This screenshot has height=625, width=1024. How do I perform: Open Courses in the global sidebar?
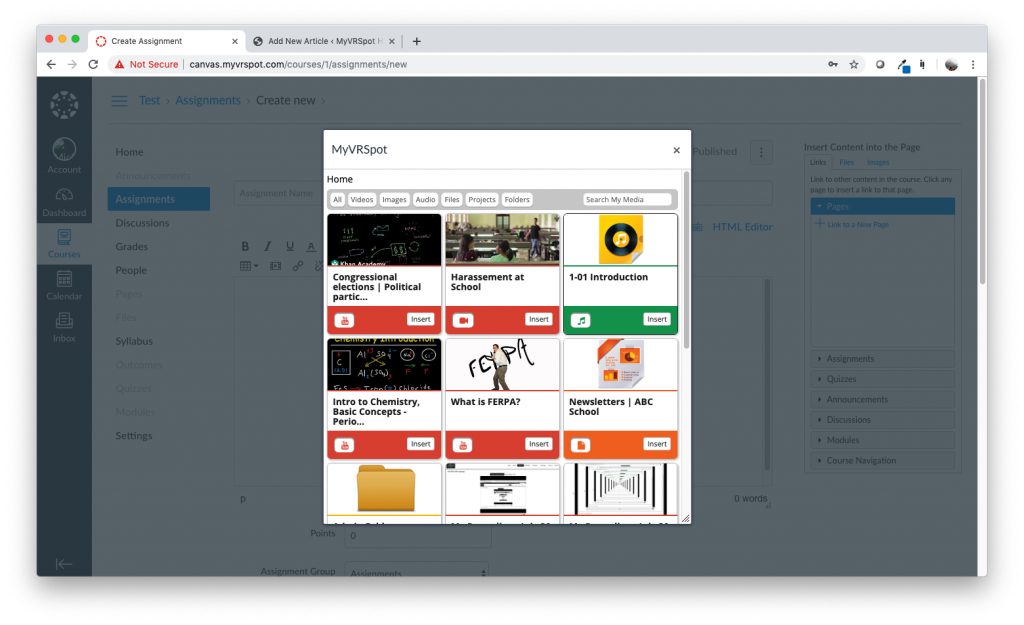pos(64,244)
